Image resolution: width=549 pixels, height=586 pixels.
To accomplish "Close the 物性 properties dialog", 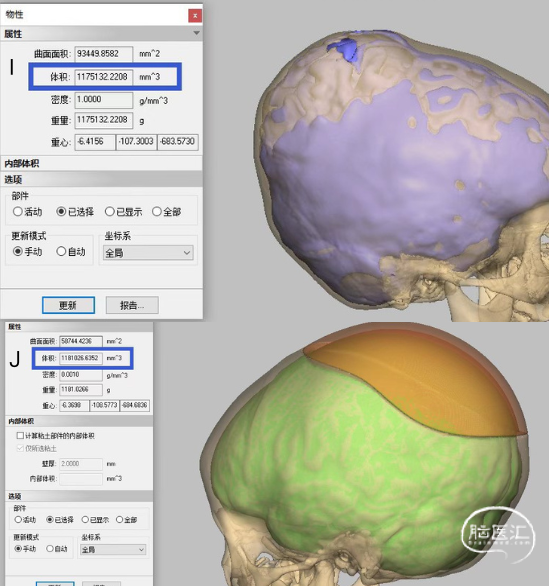I will pos(195,15).
